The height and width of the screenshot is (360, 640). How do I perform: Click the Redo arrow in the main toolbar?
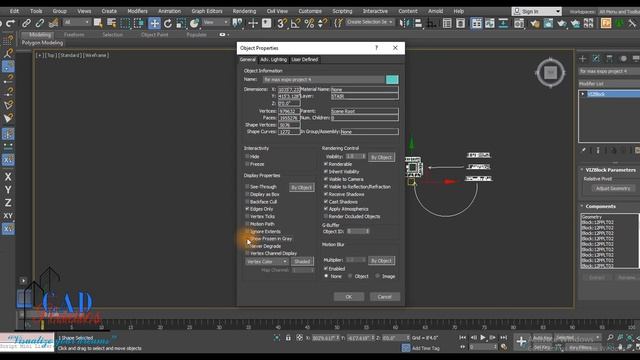(11, 23)
